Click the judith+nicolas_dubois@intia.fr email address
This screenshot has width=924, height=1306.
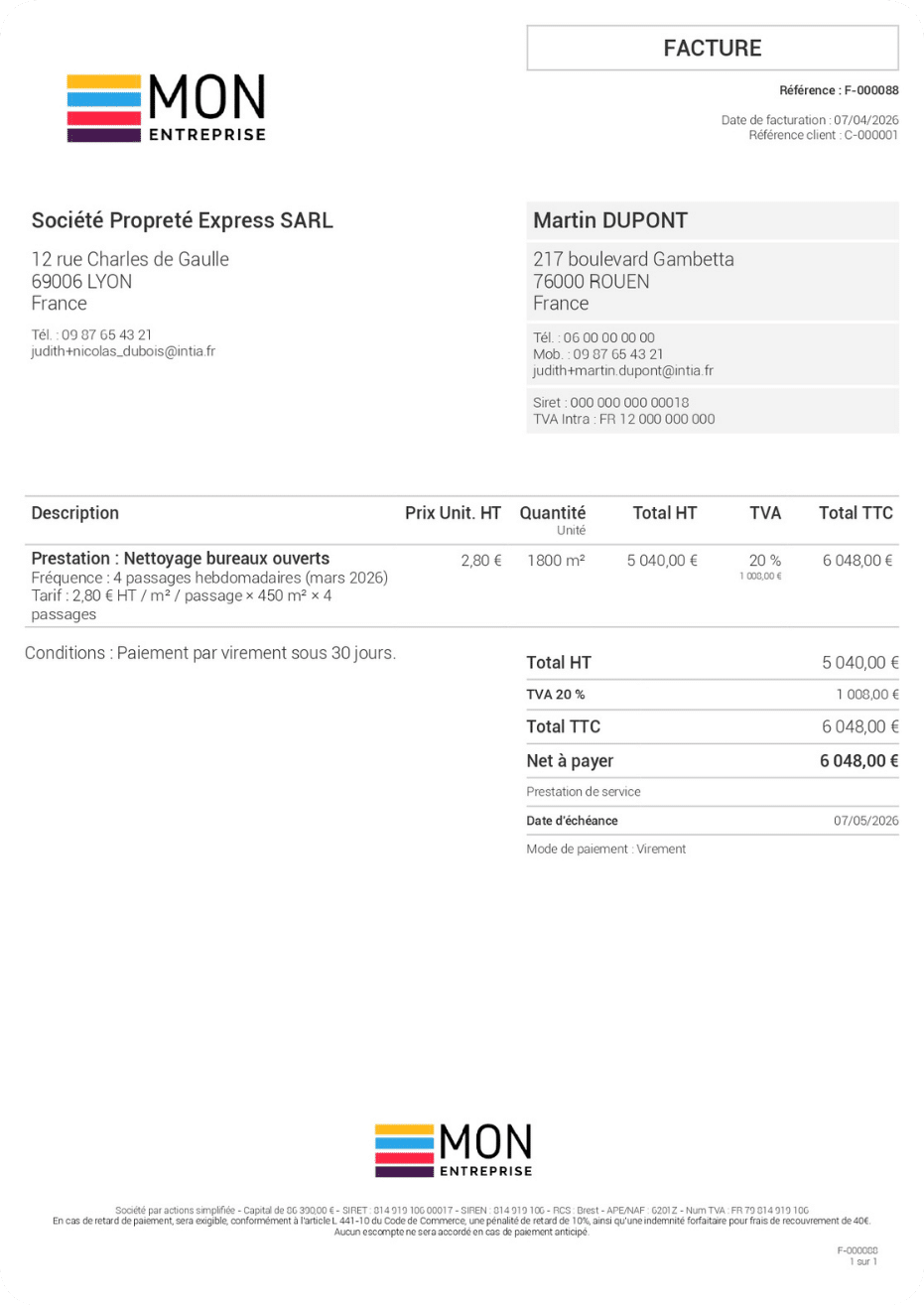point(123,351)
